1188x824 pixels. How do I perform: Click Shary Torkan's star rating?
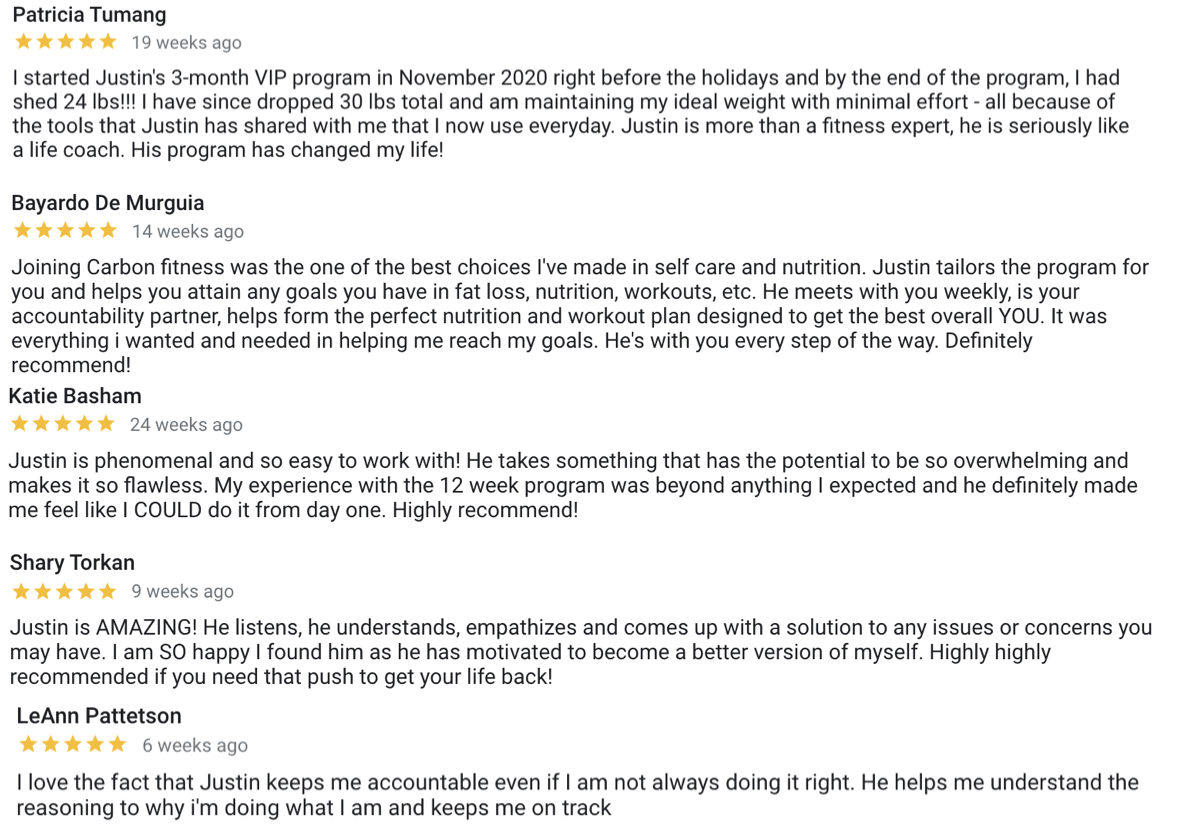pos(65,591)
